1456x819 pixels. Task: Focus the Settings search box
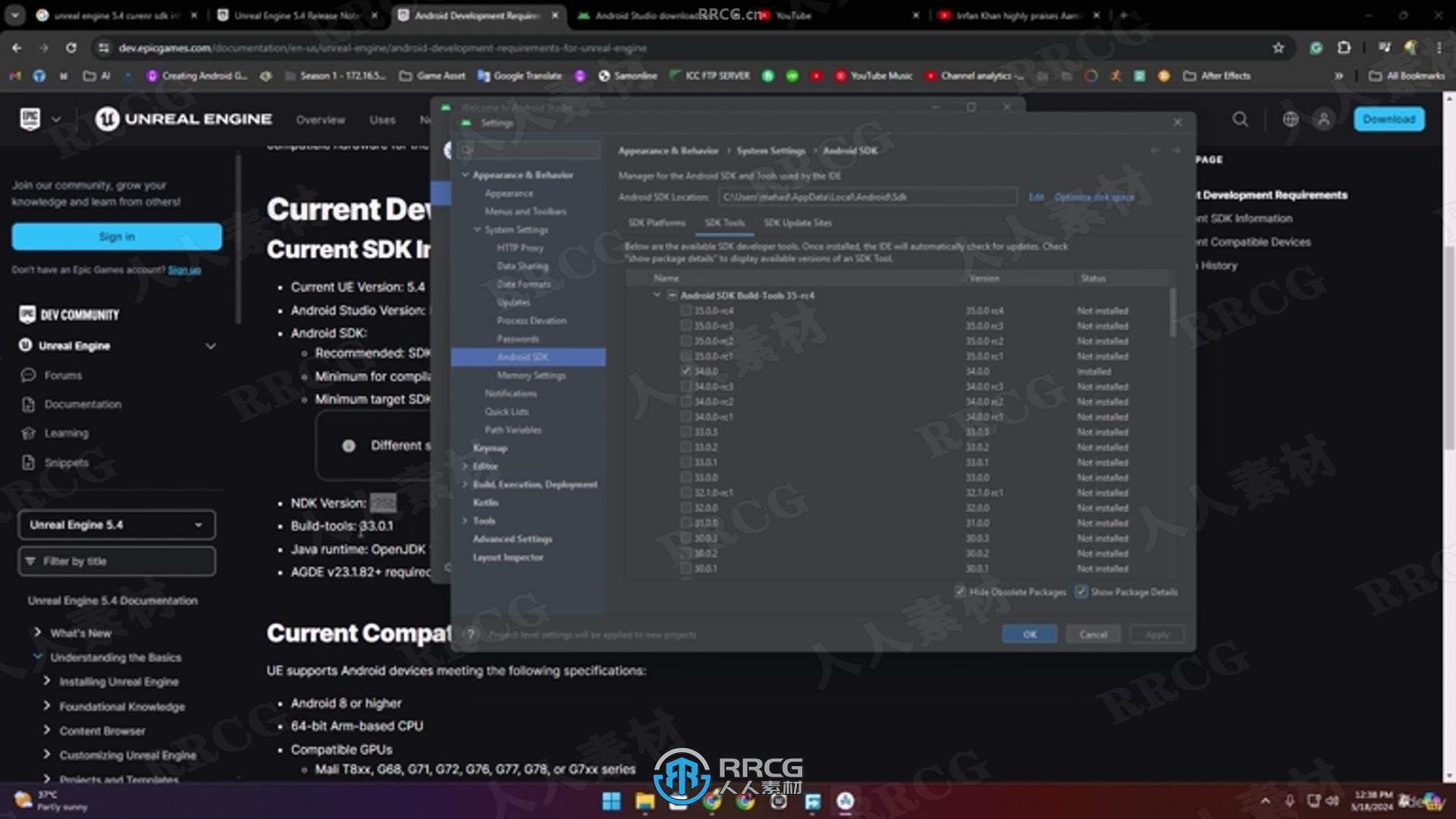(529, 150)
